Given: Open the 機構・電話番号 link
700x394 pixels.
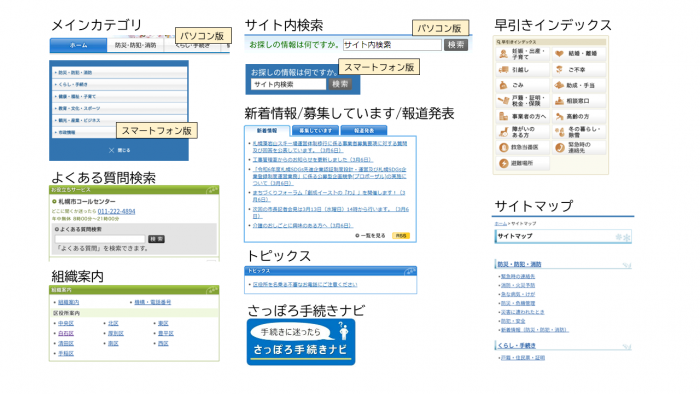Looking at the screenshot, I should point(153,302).
